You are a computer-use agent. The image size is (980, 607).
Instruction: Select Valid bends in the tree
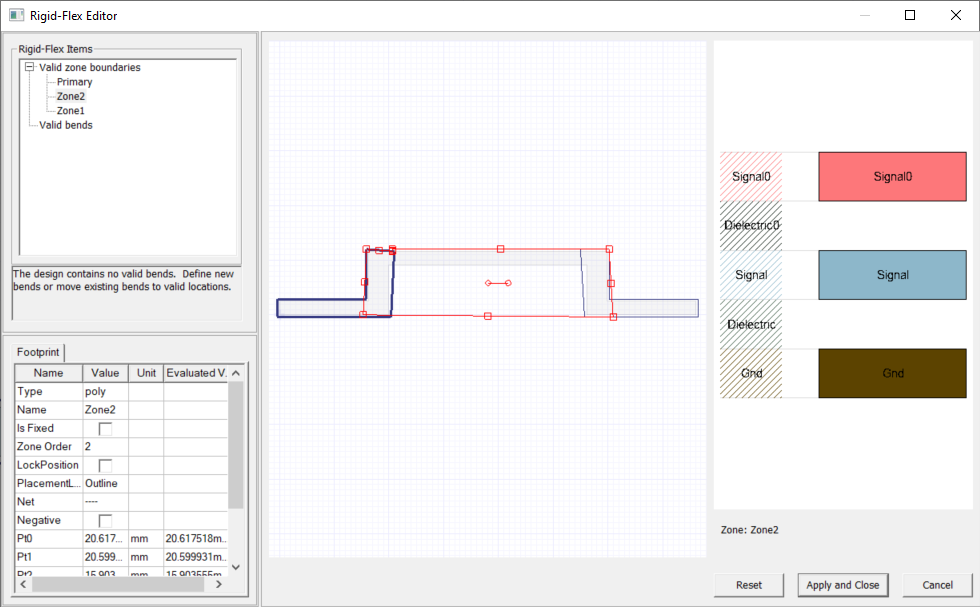(66, 125)
